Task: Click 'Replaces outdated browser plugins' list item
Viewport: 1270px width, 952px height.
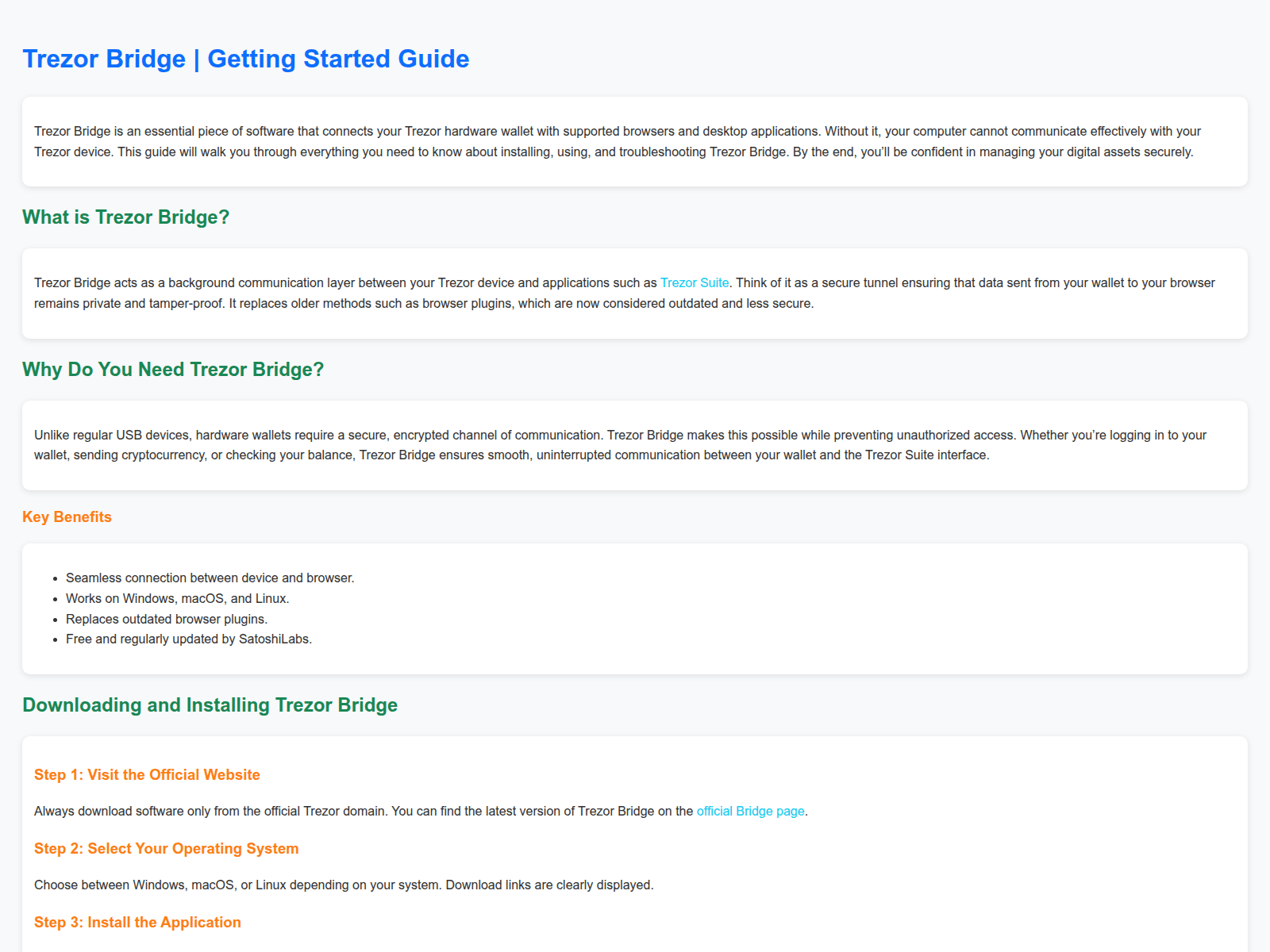Action: tap(166, 620)
